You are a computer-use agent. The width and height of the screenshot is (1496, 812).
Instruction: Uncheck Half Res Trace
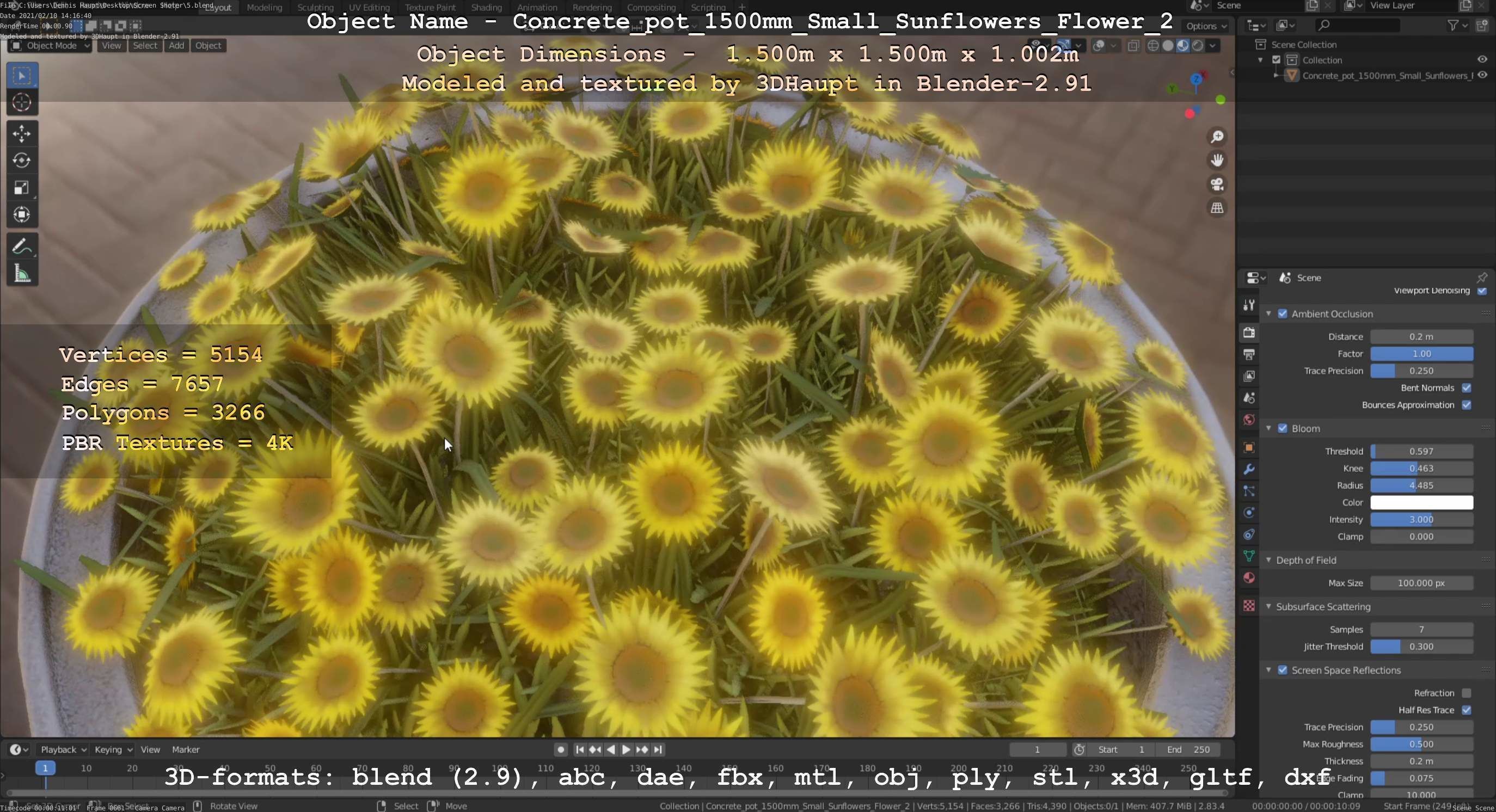coord(1467,710)
